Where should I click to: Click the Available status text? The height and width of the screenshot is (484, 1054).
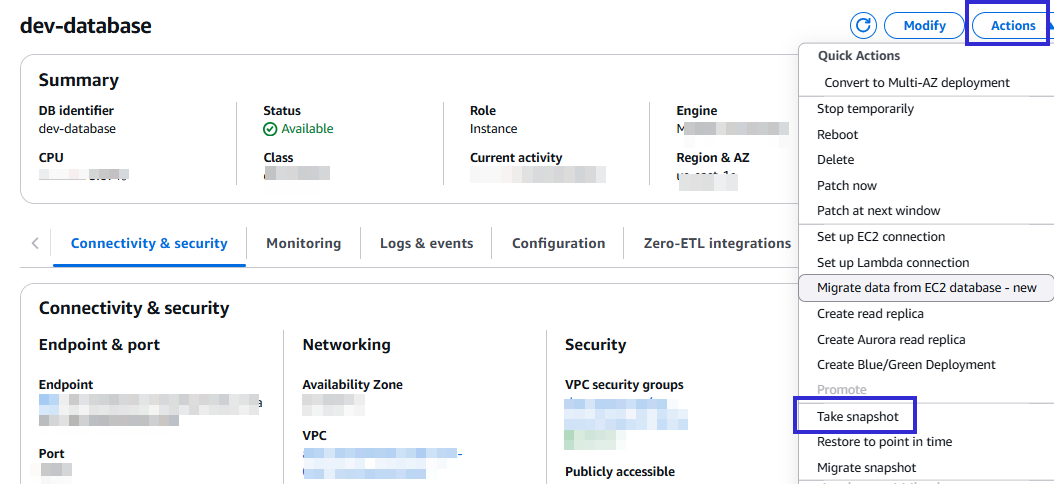pos(307,128)
